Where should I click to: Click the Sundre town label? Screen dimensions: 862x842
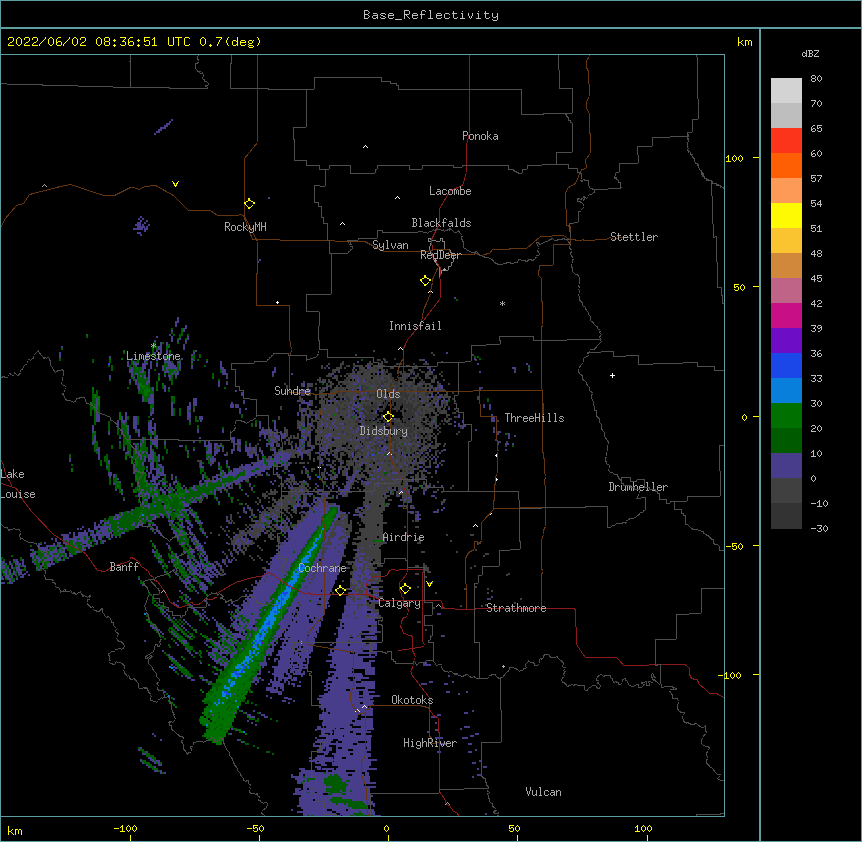(x=292, y=391)
